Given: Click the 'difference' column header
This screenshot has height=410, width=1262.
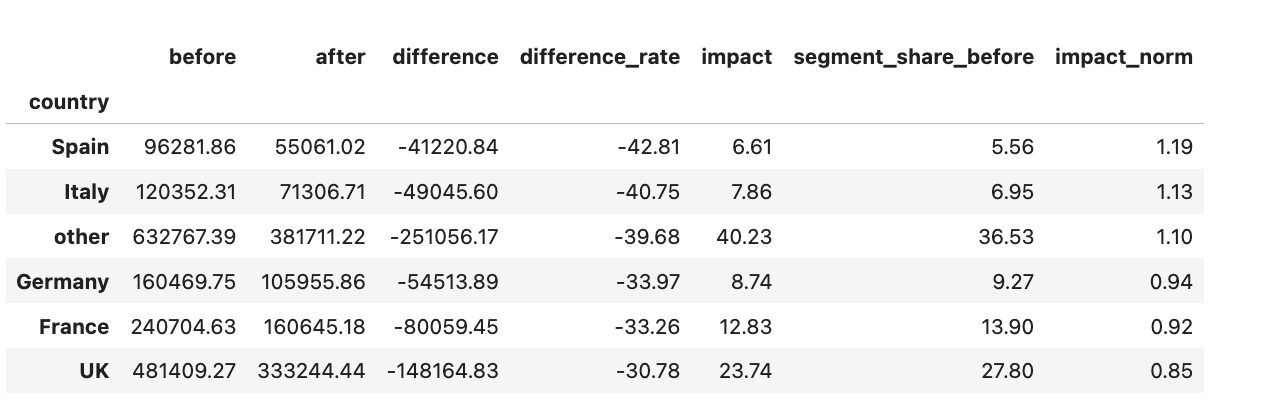Looking at the screenshot, I should (445, 57).
